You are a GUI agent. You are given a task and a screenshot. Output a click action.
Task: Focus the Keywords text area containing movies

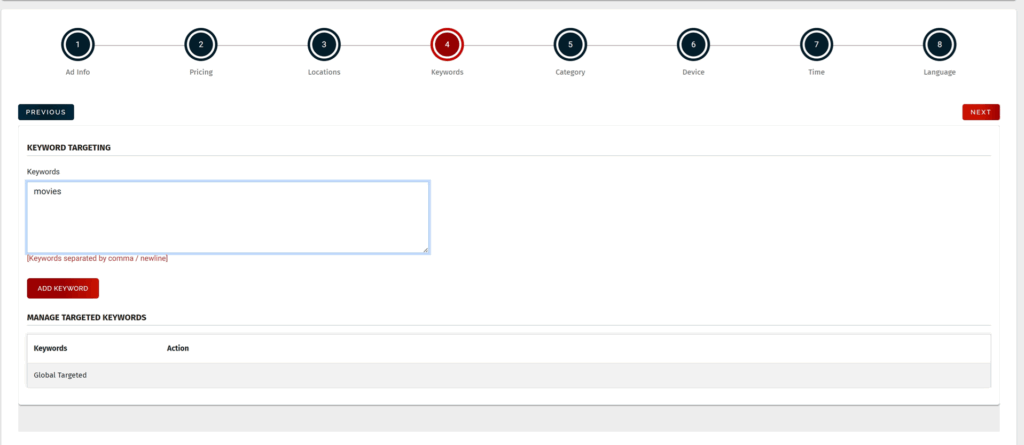(x=228, y=217)
